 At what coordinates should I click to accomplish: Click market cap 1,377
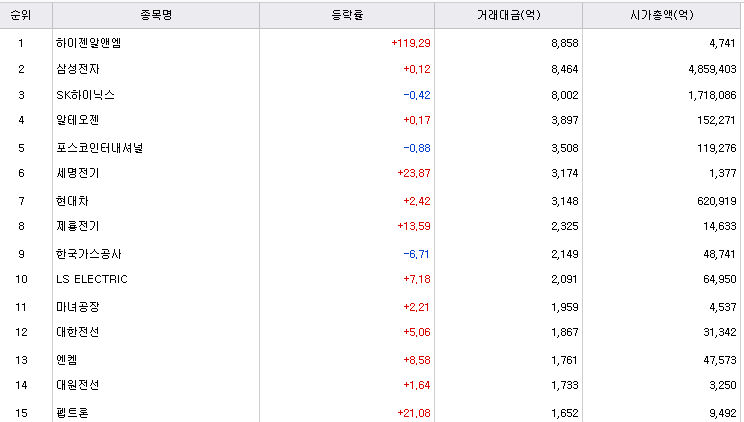(x=723, y=173)
